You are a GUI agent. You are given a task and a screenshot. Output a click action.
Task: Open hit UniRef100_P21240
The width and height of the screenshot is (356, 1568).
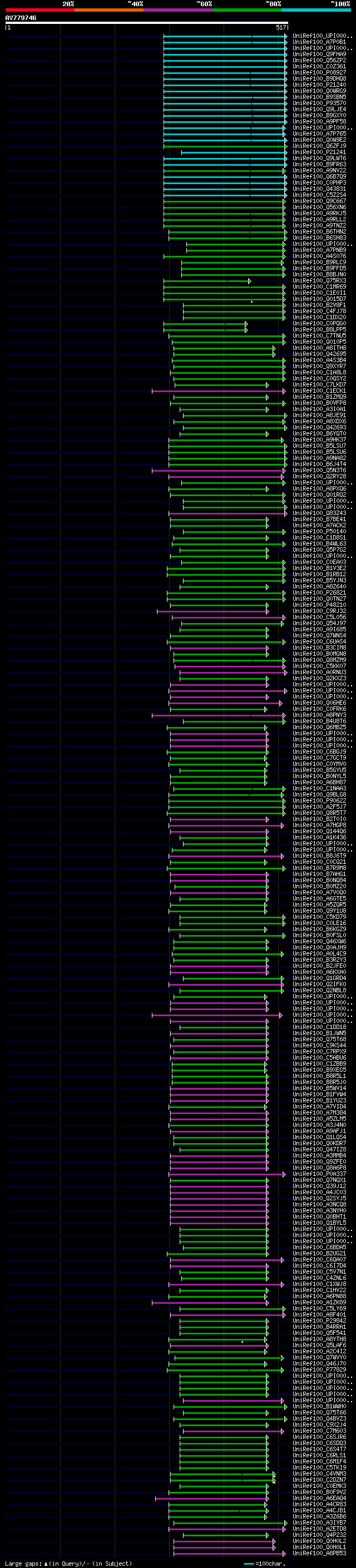click(319, 85)
